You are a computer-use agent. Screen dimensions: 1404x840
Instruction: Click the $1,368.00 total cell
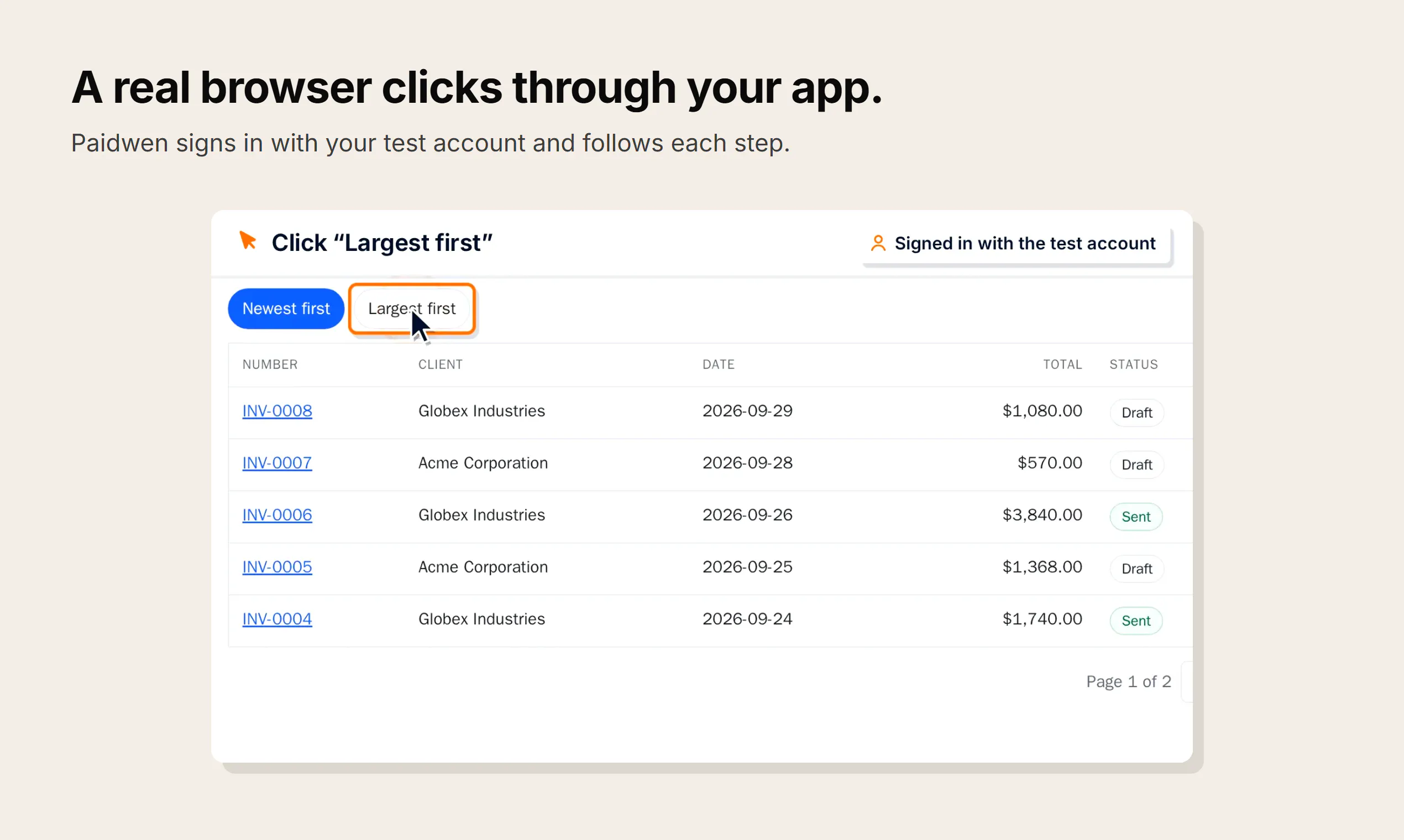1042,567
